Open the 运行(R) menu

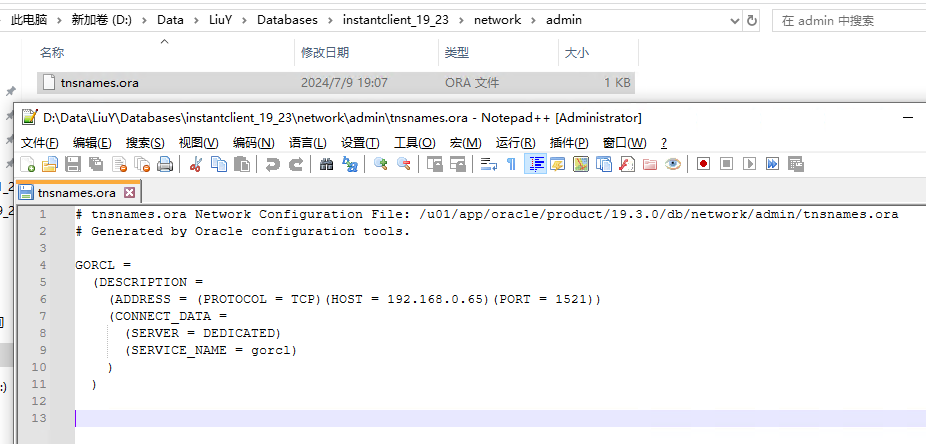(x=516, y=143)
